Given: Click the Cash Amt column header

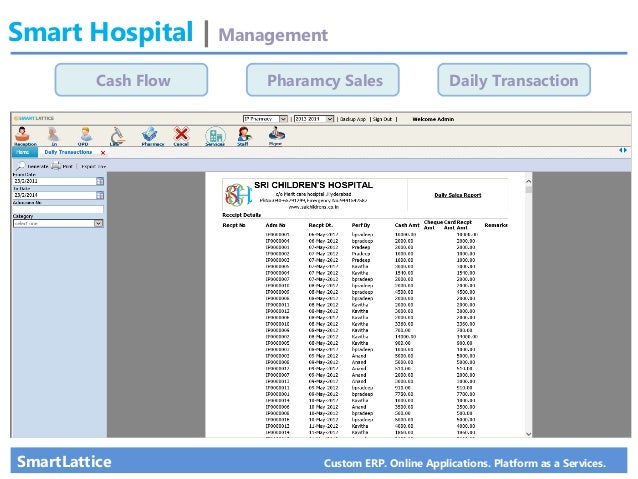Looking at the screenshot, I should (407, 225).
